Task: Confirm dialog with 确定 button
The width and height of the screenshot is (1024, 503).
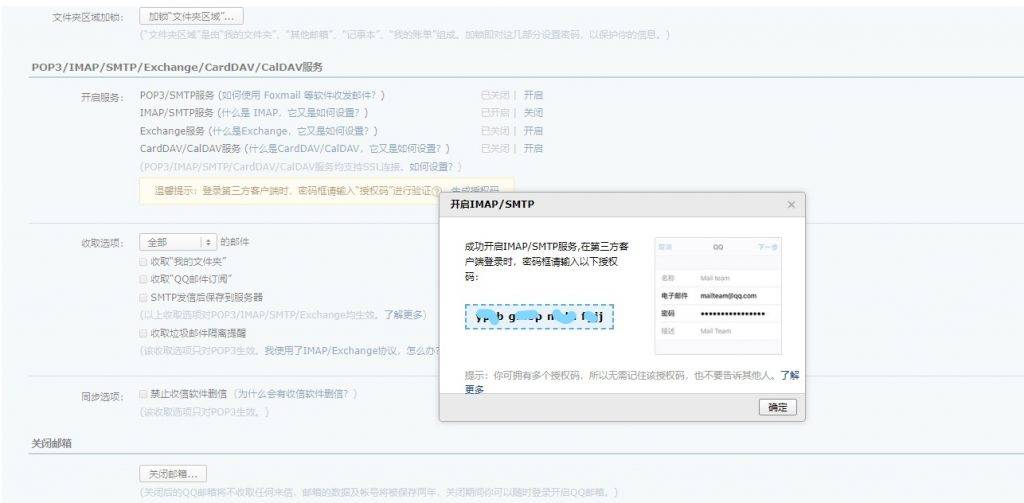Action: click(x=777, y=407)
